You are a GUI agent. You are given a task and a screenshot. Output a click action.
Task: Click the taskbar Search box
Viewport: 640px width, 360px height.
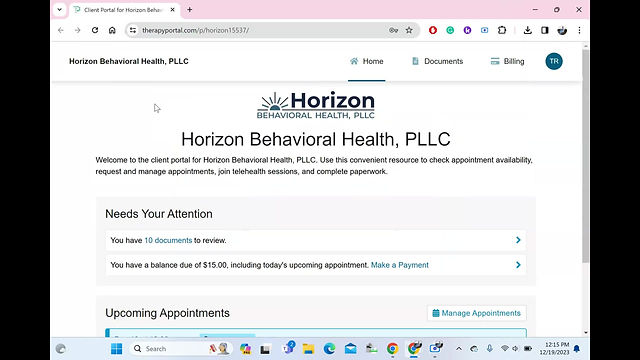click(180, 349)
